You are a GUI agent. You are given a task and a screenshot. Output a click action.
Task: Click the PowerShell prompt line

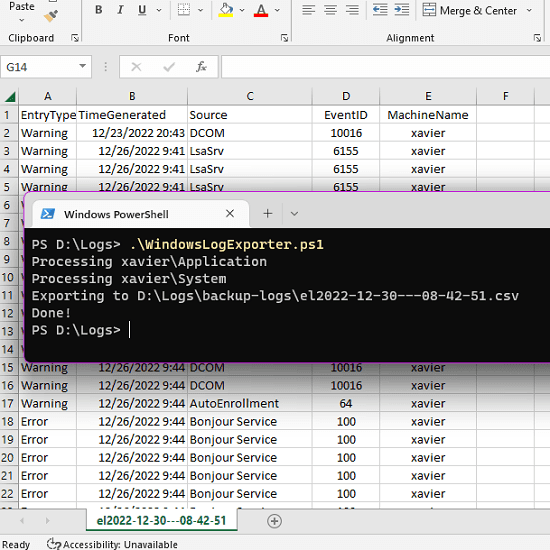tap(81, 330)
